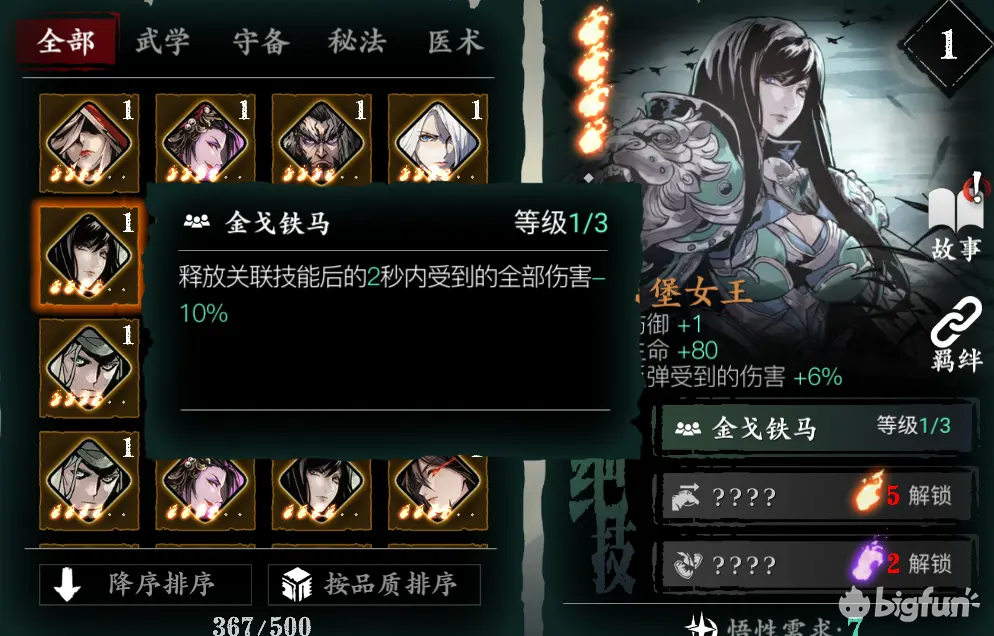Select the purple-haired woman portrait in top row
This screenshot has height=636, width=994.
click(x=205, y=140)
